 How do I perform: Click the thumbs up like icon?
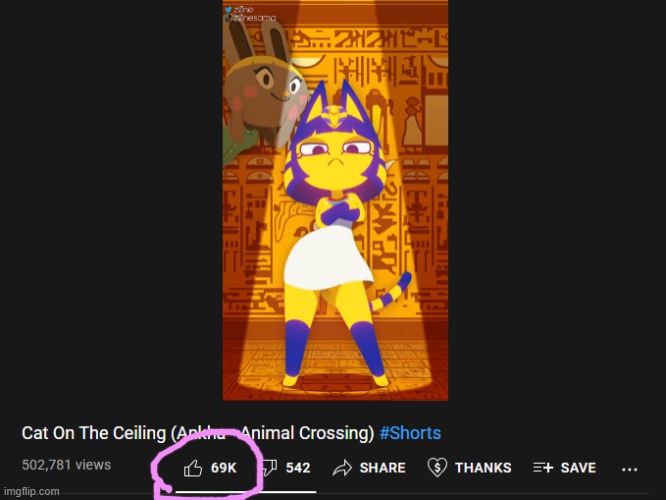(x=192, y=468)
